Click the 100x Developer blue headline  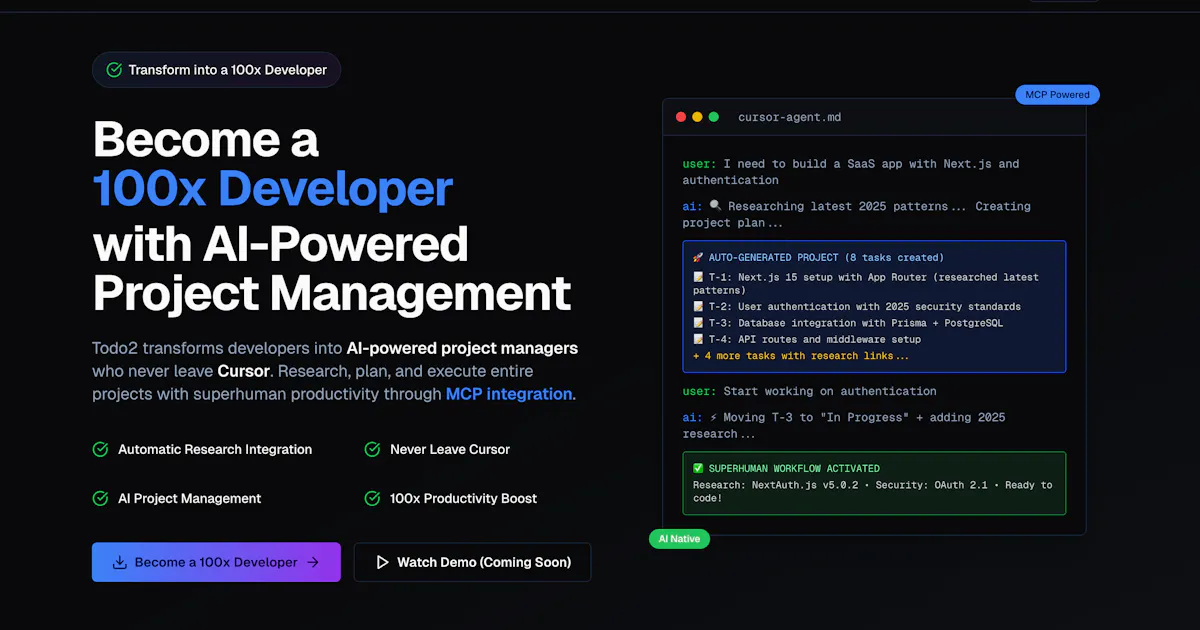tap(272, 189)
